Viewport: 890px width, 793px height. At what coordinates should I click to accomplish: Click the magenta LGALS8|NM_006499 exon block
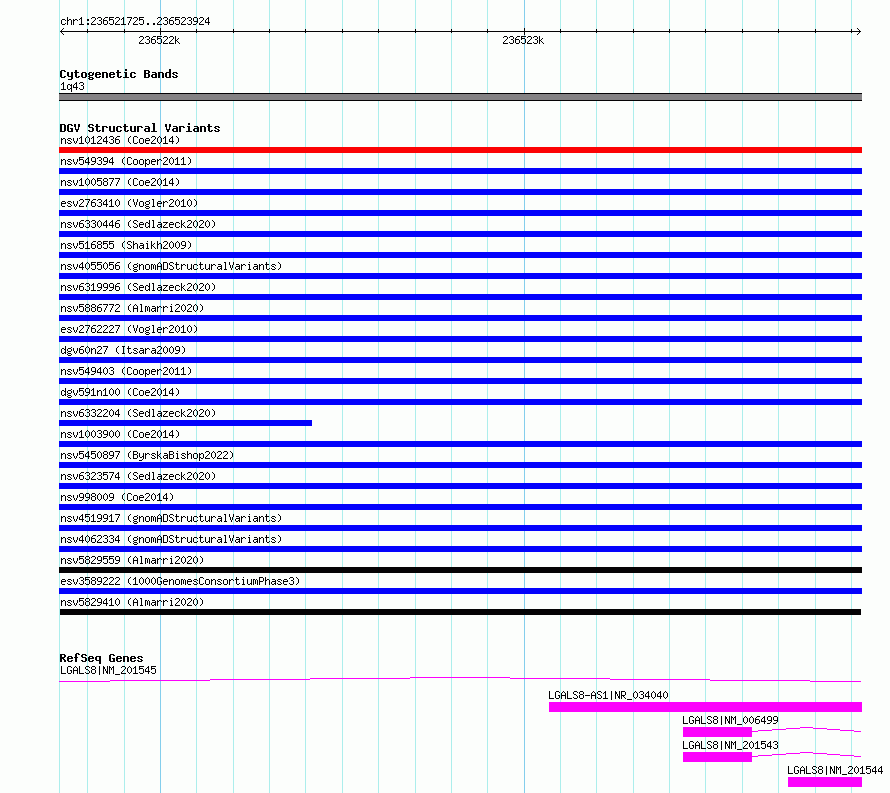pos(717,732)
